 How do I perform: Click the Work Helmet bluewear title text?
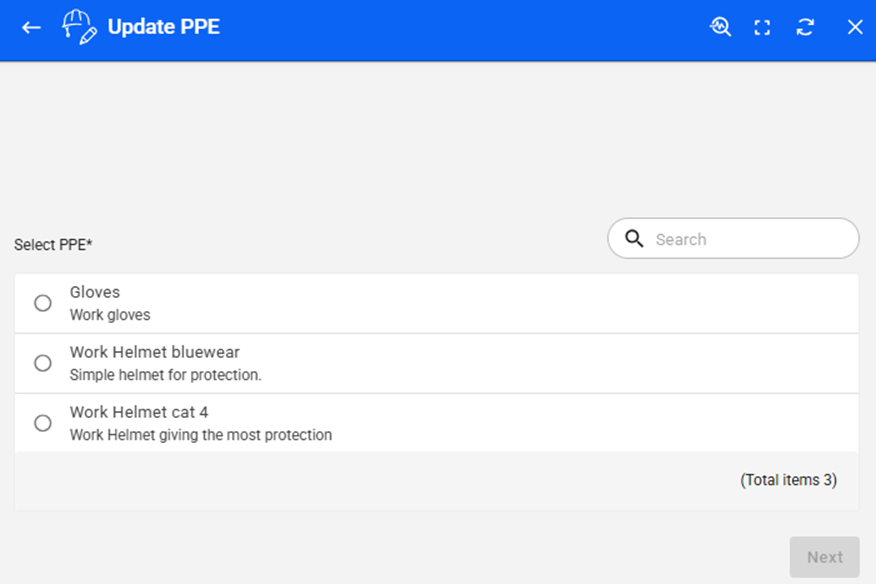pos(155,352)
